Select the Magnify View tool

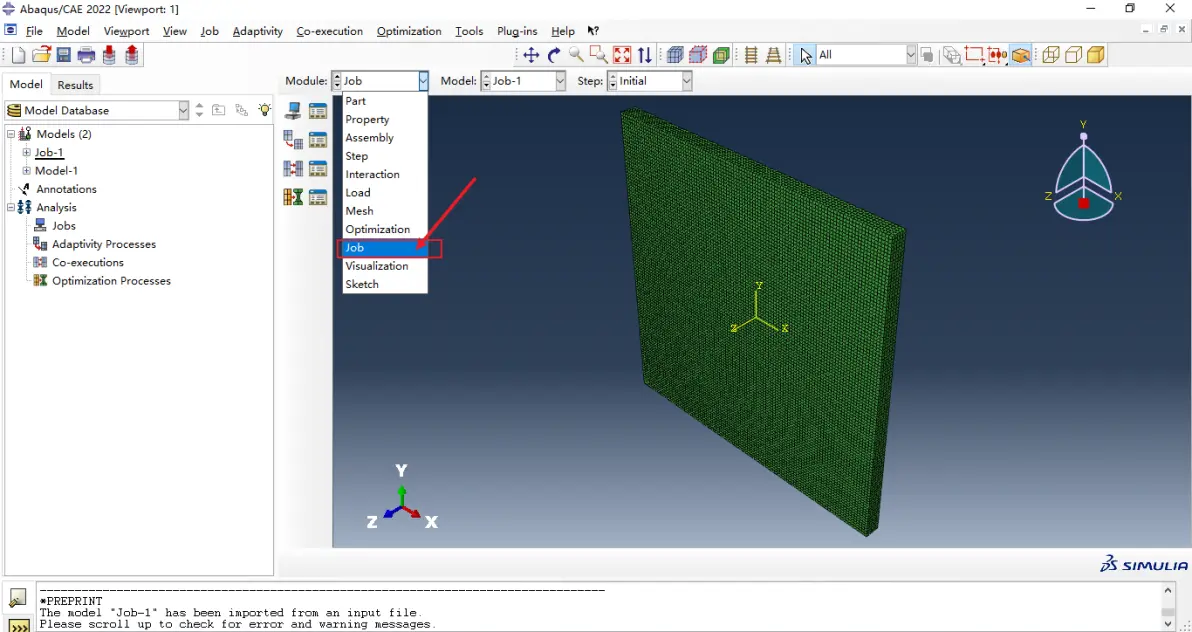point(576,55)
